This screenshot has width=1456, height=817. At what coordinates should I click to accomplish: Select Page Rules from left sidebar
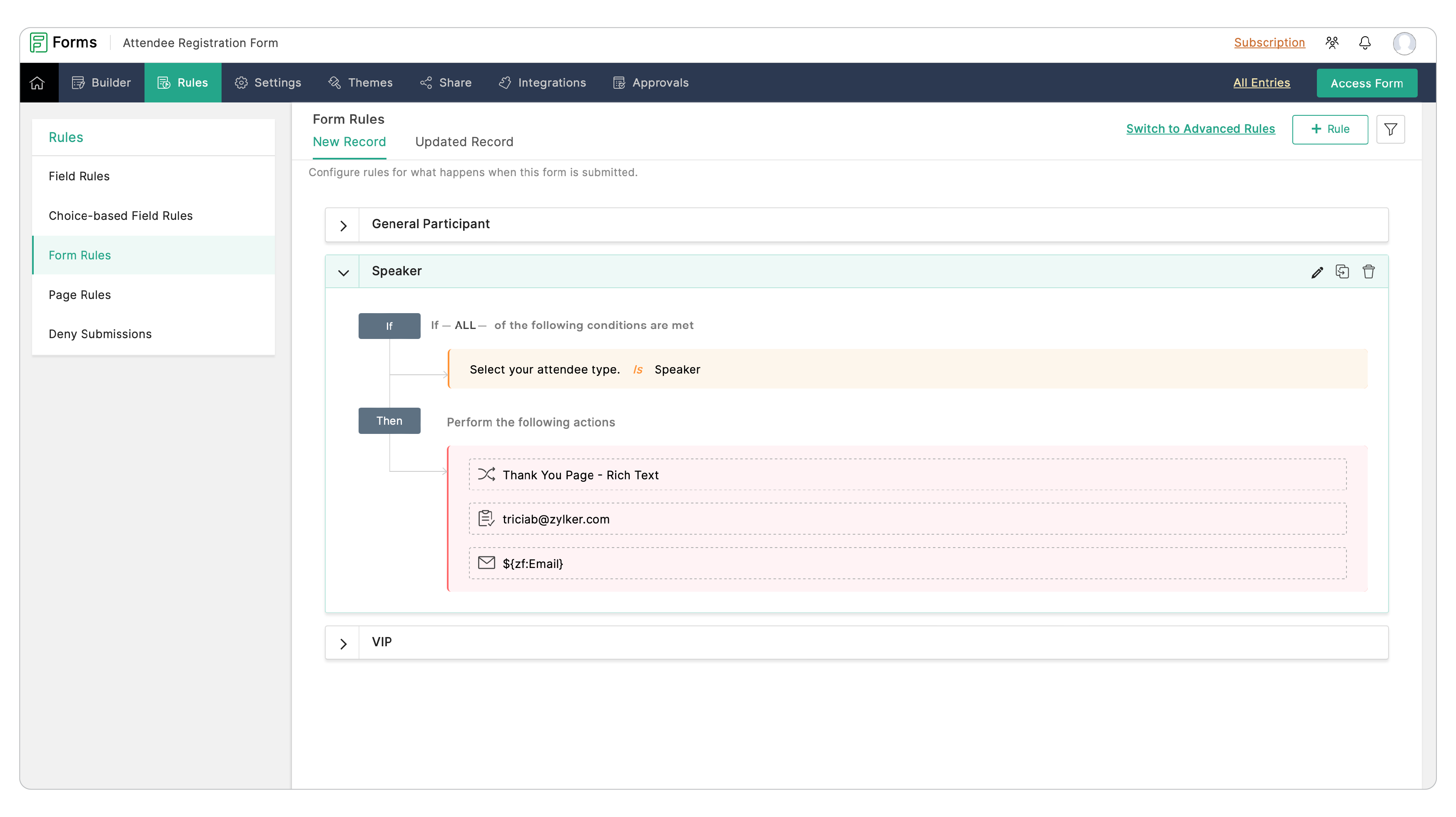coord(80,294)
